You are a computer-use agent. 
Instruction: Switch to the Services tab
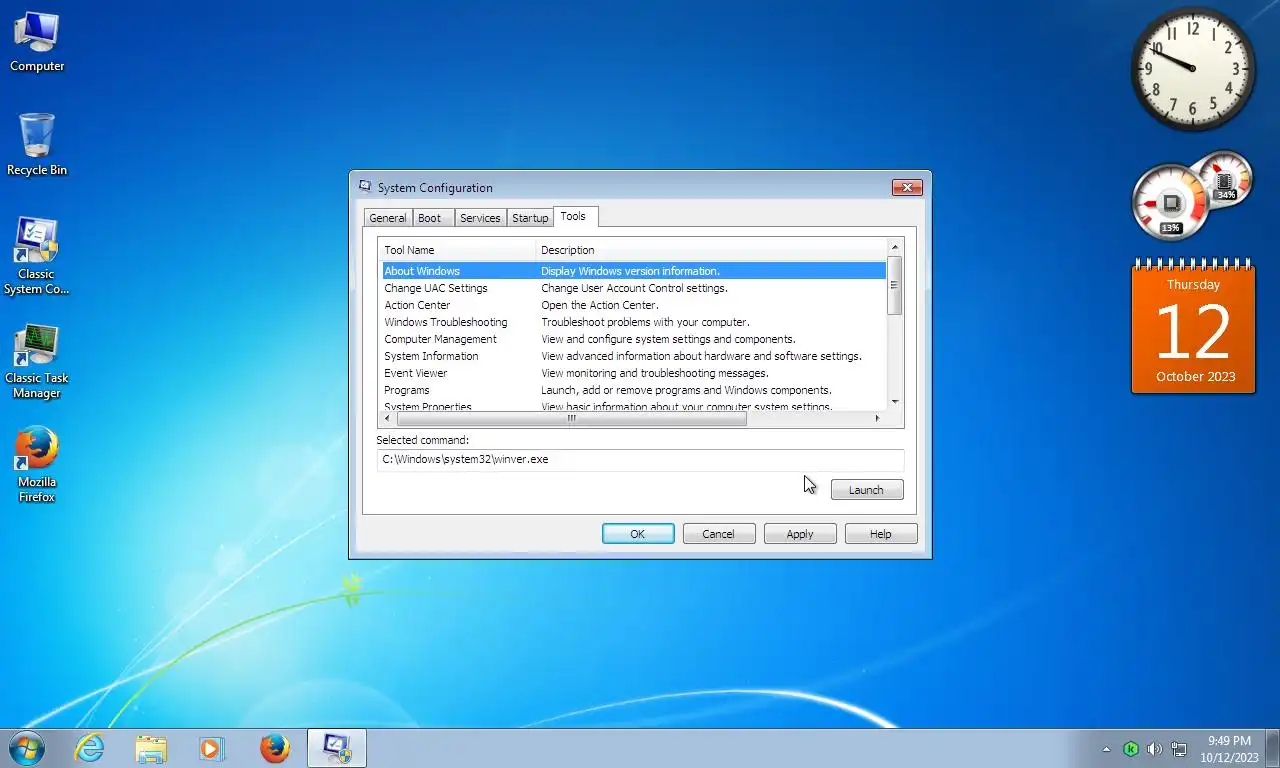click(480, 218)
